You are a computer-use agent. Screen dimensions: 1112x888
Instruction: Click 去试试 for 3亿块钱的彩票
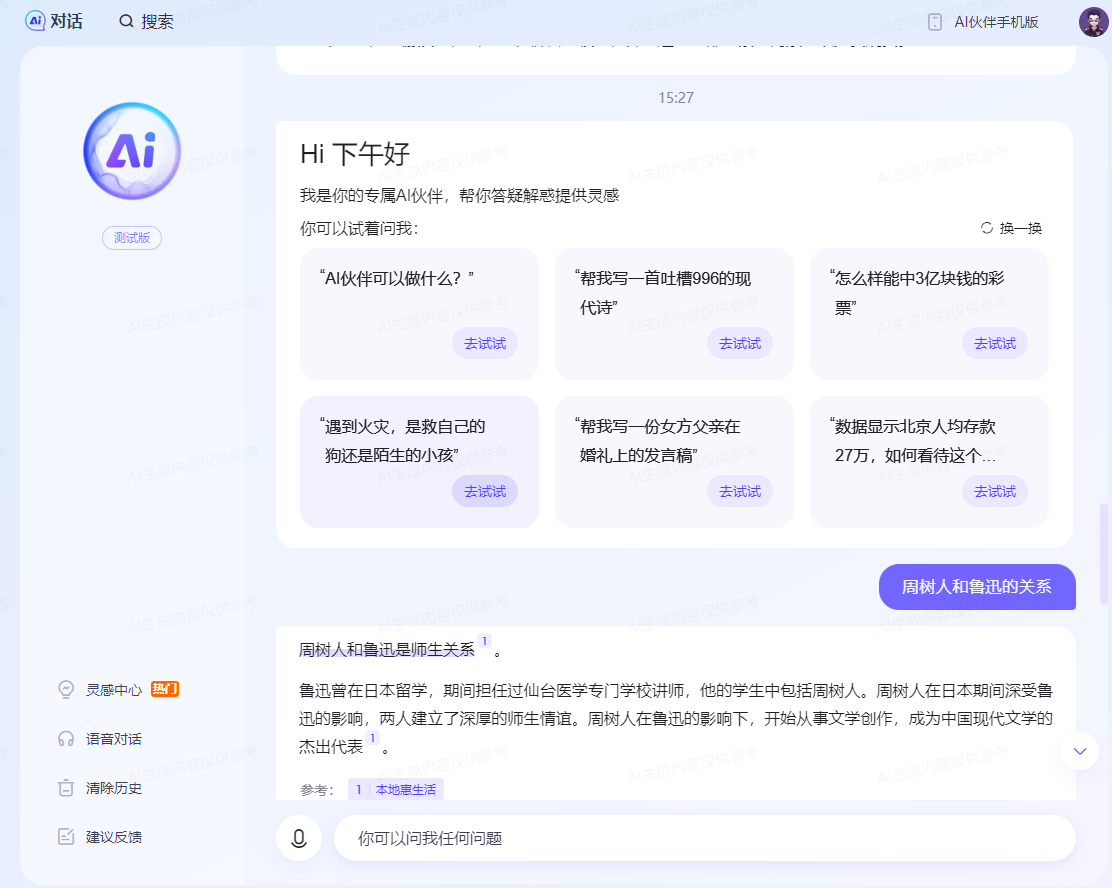point(995,343)
